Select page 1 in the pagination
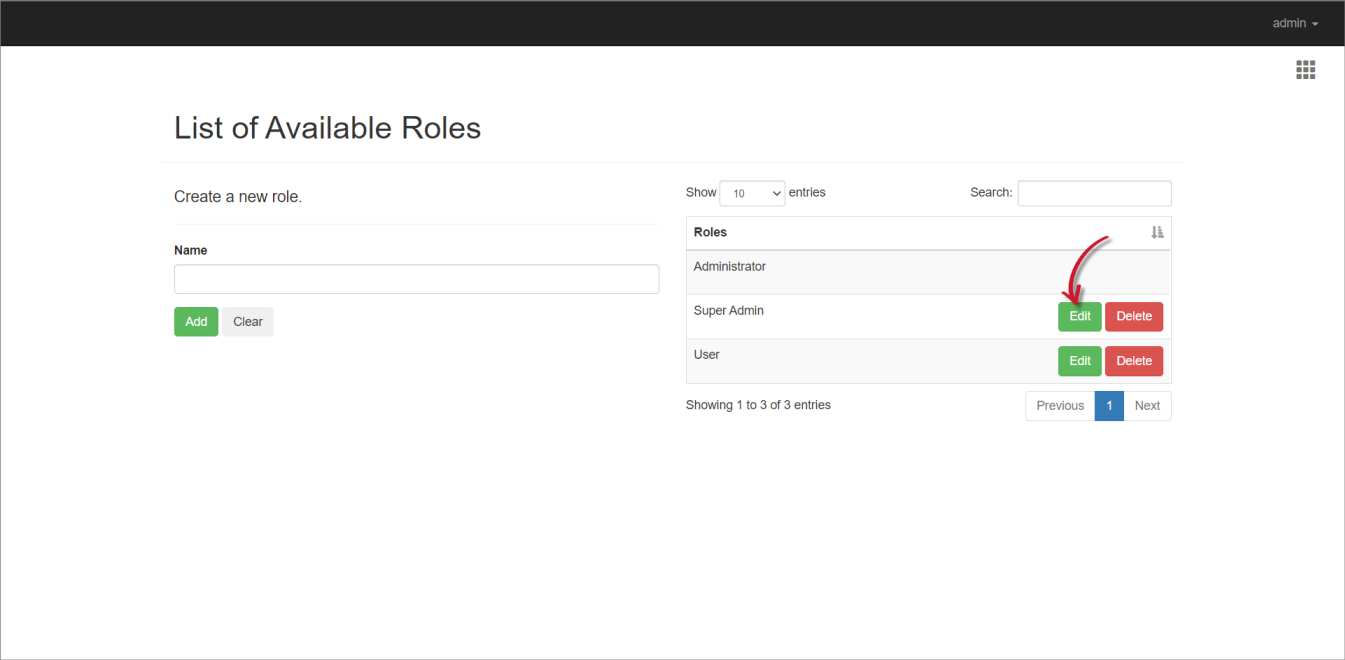1345x660 pixels. click(x=1108, y=405)
